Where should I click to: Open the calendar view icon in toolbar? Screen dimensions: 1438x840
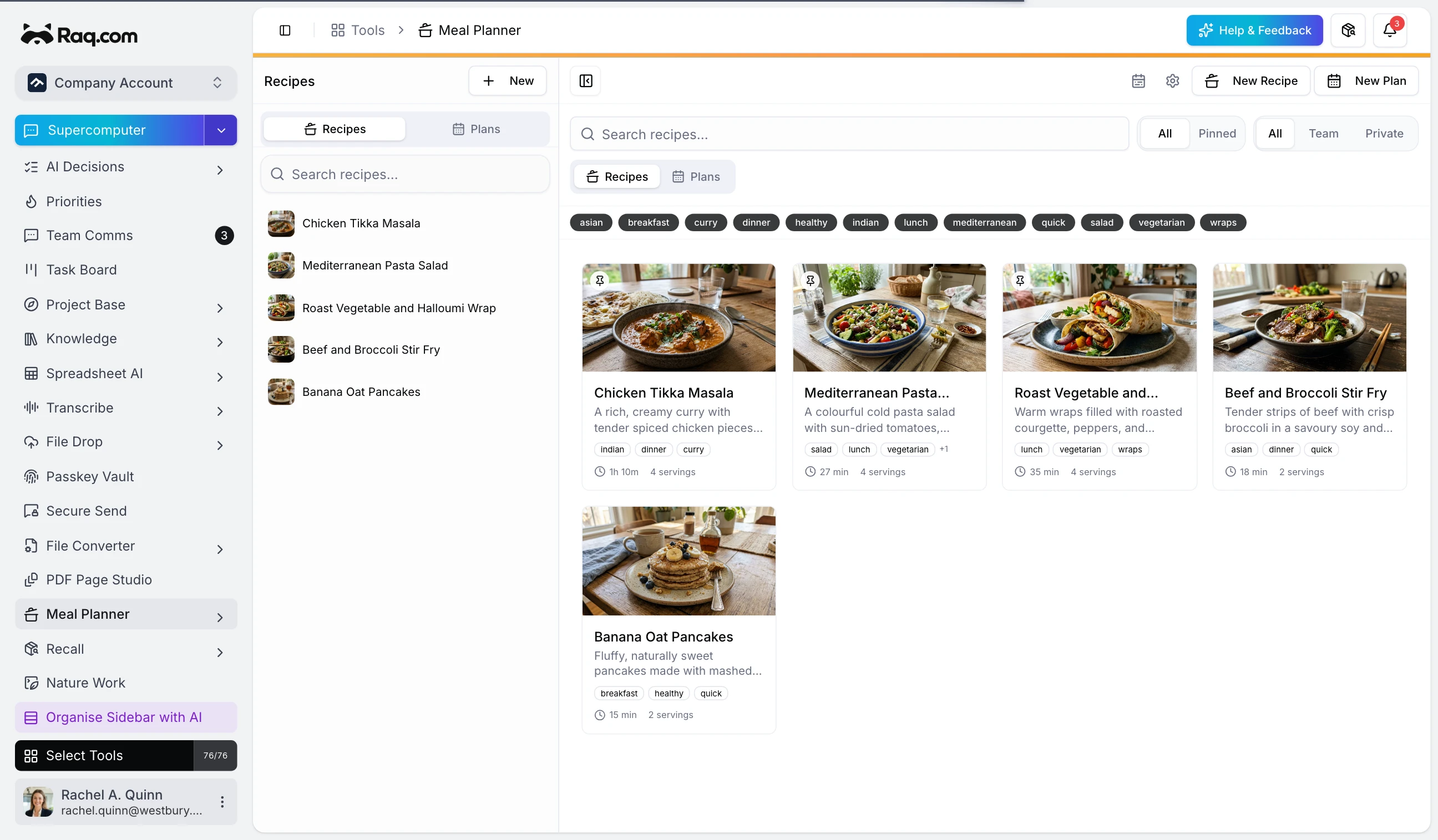[x=1138, y=81]
